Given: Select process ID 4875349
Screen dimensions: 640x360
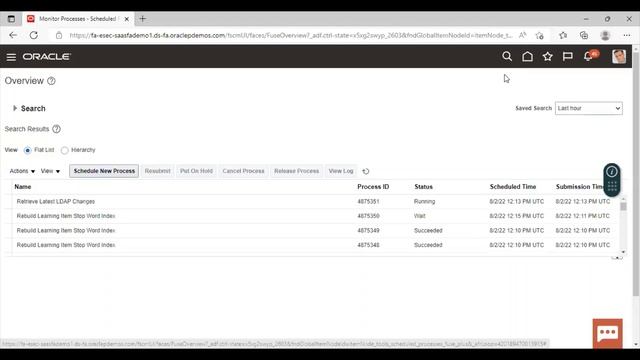Looking at the screenshot, I should (368, 231).
